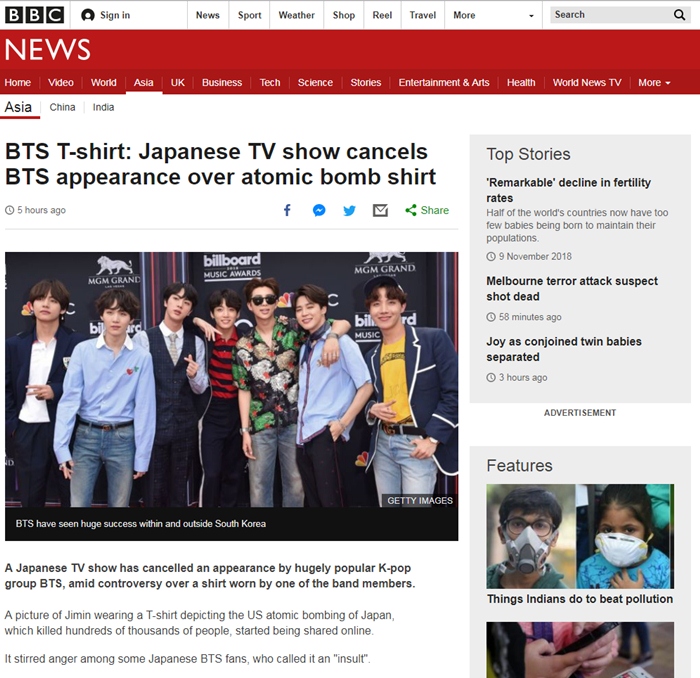Open Joy as conjoined twin babies story
Viewport: 700px width, 678px height.
pyautogui.click(x=564, y=348)
